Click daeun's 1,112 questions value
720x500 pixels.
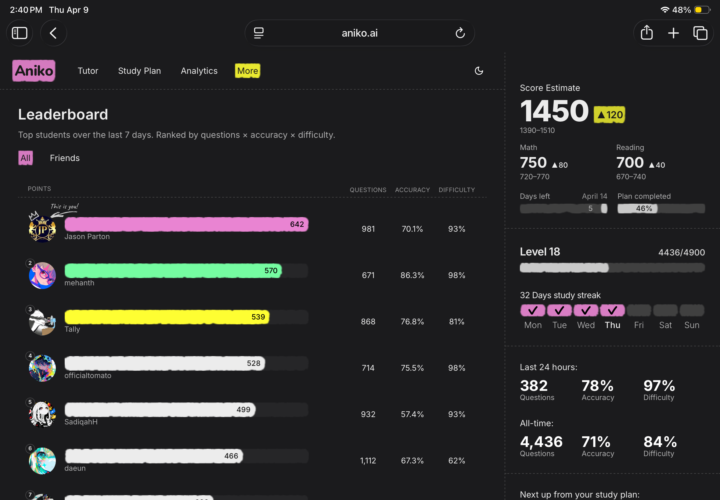coord(368,461)
